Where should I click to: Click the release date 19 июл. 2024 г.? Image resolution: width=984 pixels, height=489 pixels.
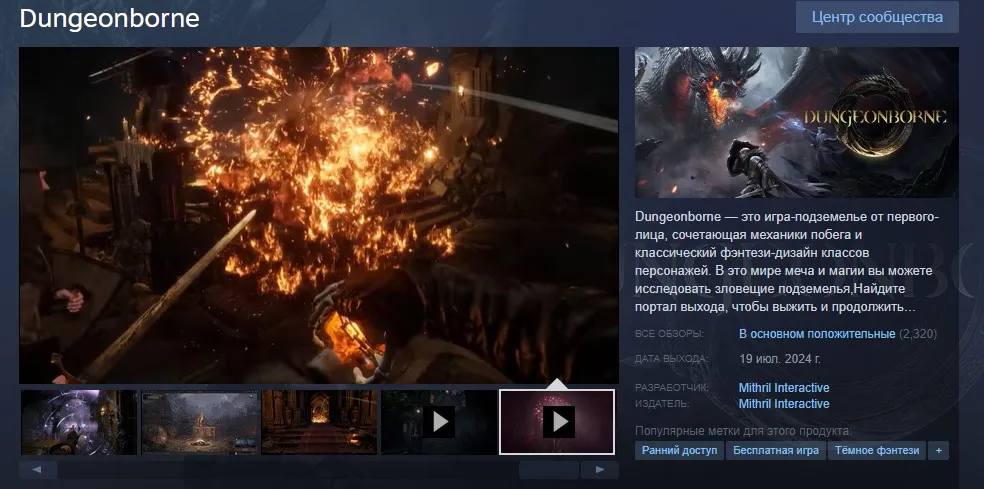coord(780,359)
